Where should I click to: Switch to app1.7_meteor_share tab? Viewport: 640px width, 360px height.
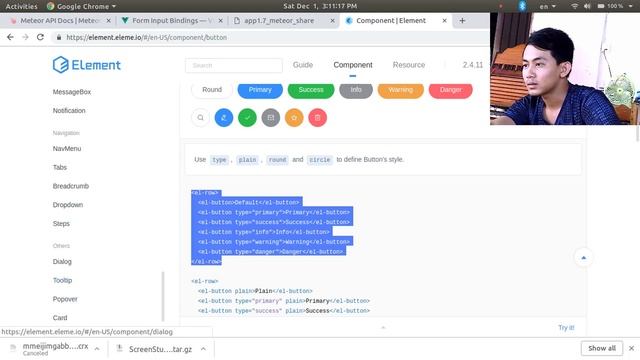click(x=279, y=20)
